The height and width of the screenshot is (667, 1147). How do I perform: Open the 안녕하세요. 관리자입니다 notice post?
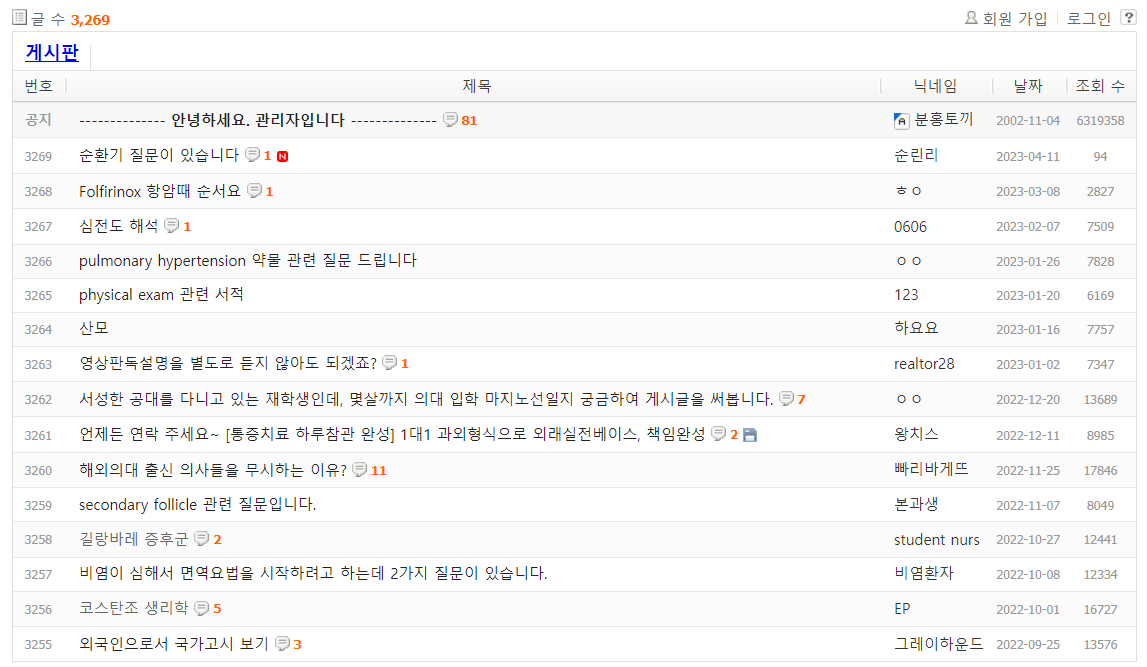(257, 120)
